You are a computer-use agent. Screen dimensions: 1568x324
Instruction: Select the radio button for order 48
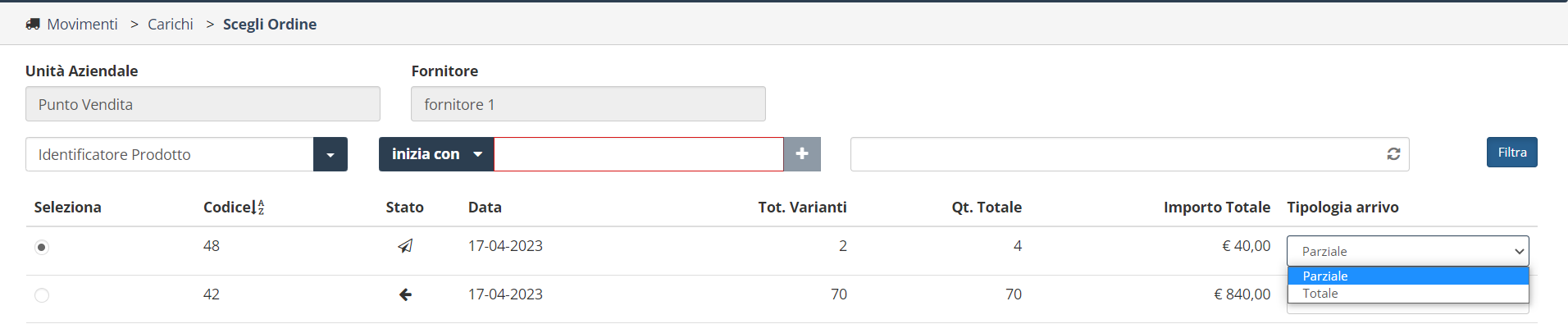(x=42, y=247)
